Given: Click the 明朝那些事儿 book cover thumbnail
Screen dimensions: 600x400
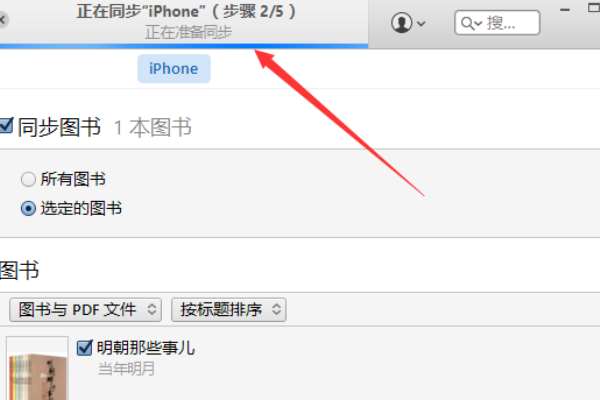Looking at the screenshot, I should (x=38, y=368).
